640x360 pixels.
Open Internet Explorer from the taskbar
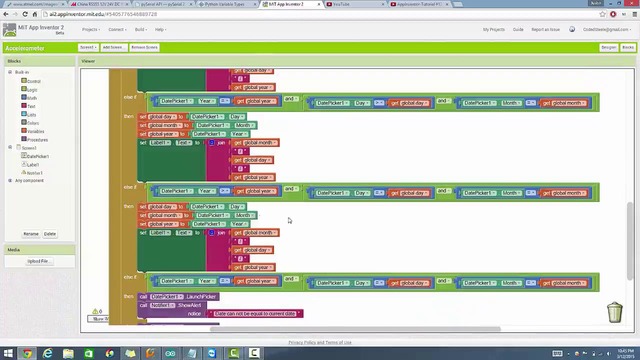point(48,353)
